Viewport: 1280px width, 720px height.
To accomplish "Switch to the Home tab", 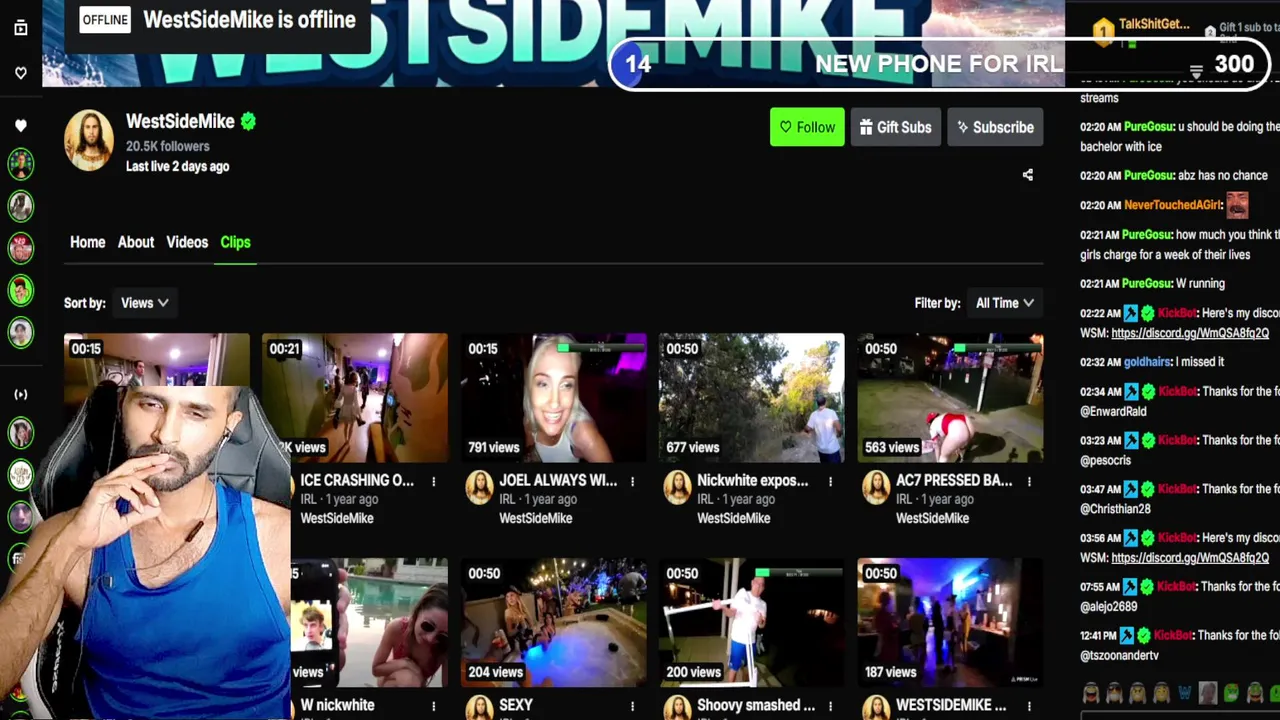I will click(x=87, y=242).
